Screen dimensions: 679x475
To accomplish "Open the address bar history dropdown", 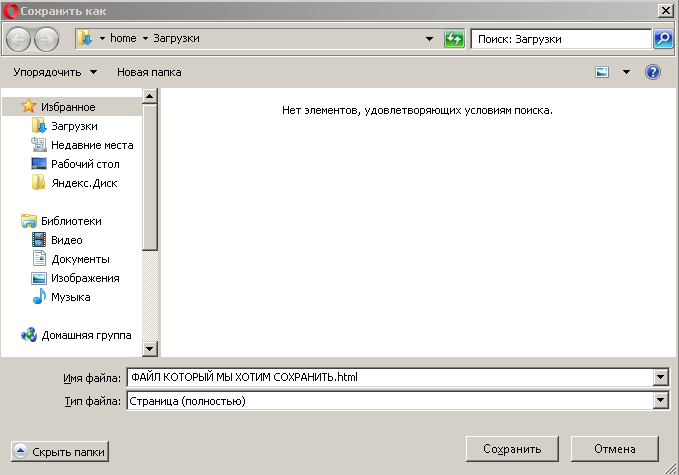I will pyautogui.click(x=429, y=39).
